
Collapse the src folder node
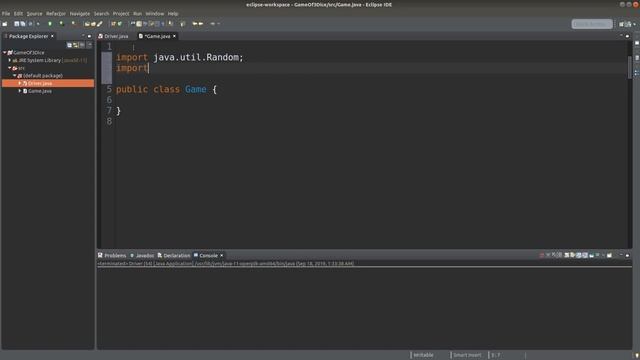[x=10, y=68]
